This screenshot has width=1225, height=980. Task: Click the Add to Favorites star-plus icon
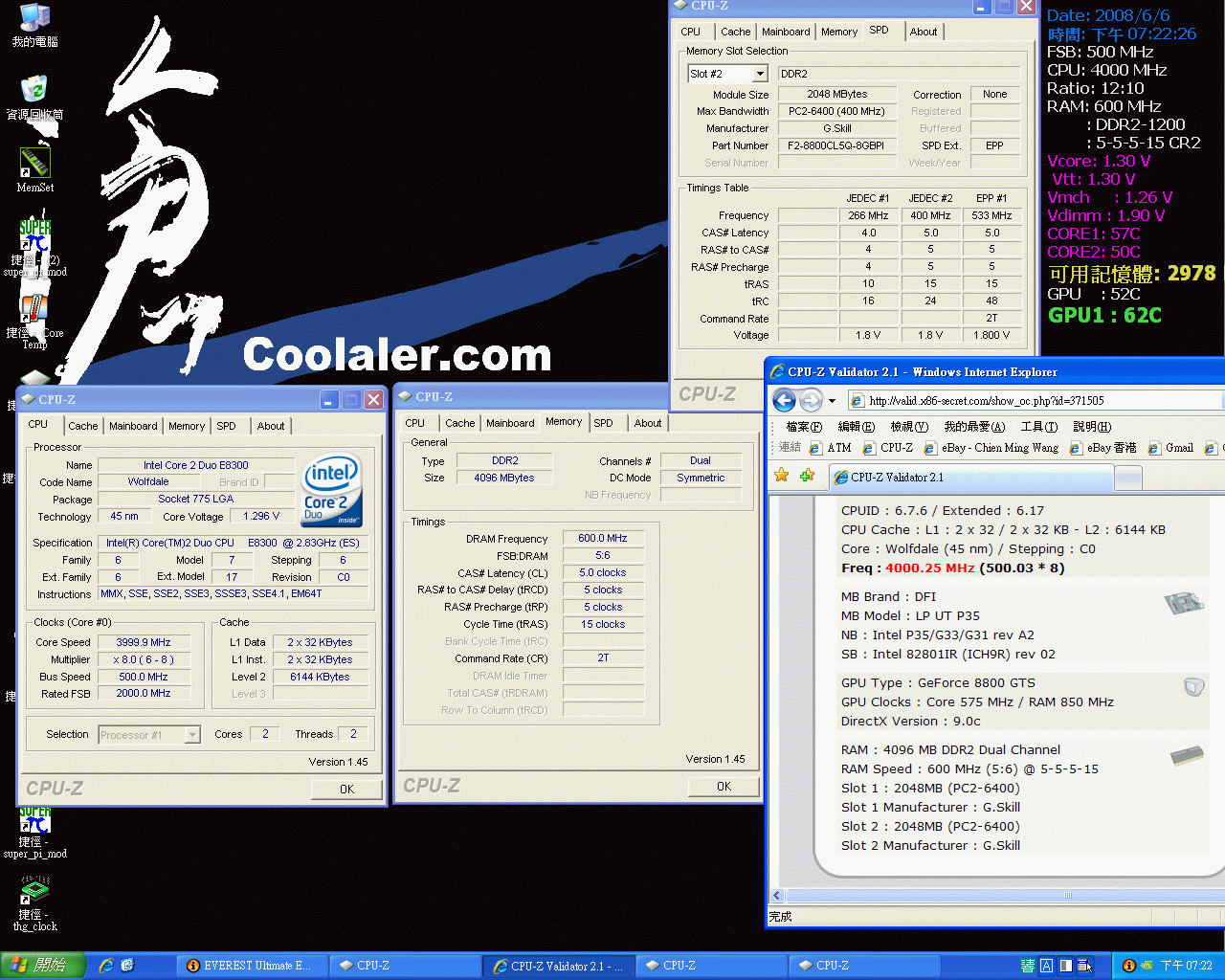pyautogui.click(x=807, y=476)
